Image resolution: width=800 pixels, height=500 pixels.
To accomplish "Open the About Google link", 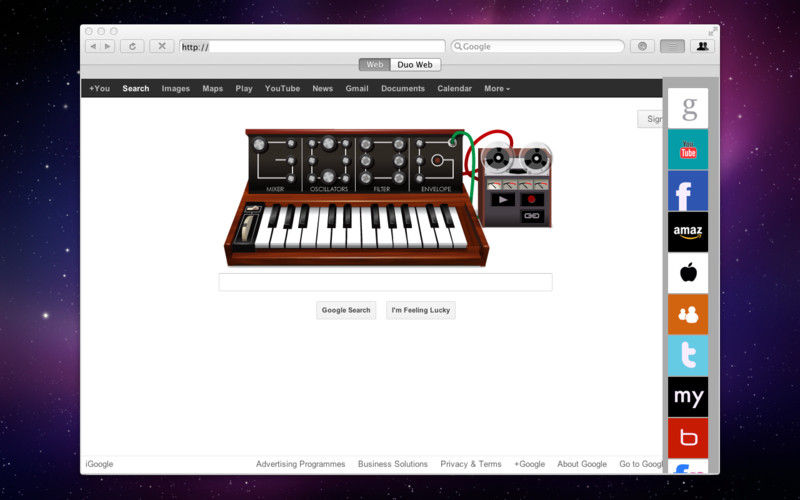I will click(x=582, y=464).
